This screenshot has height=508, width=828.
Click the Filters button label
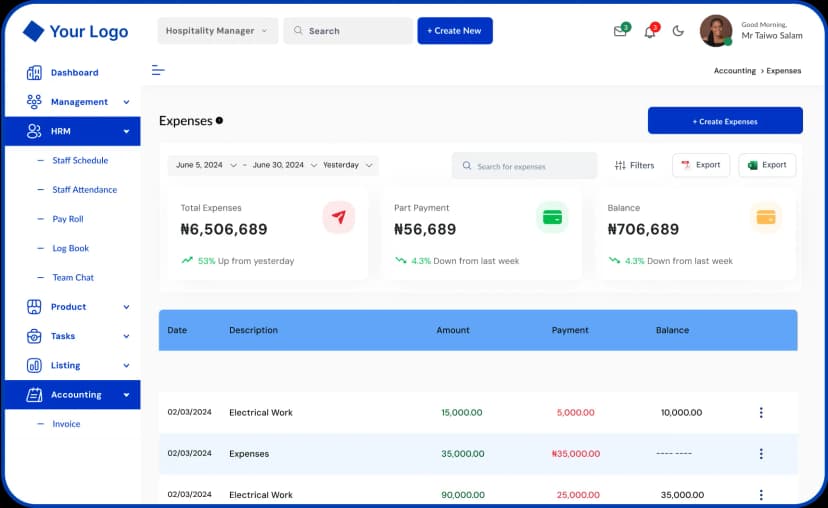click(642, 165)
